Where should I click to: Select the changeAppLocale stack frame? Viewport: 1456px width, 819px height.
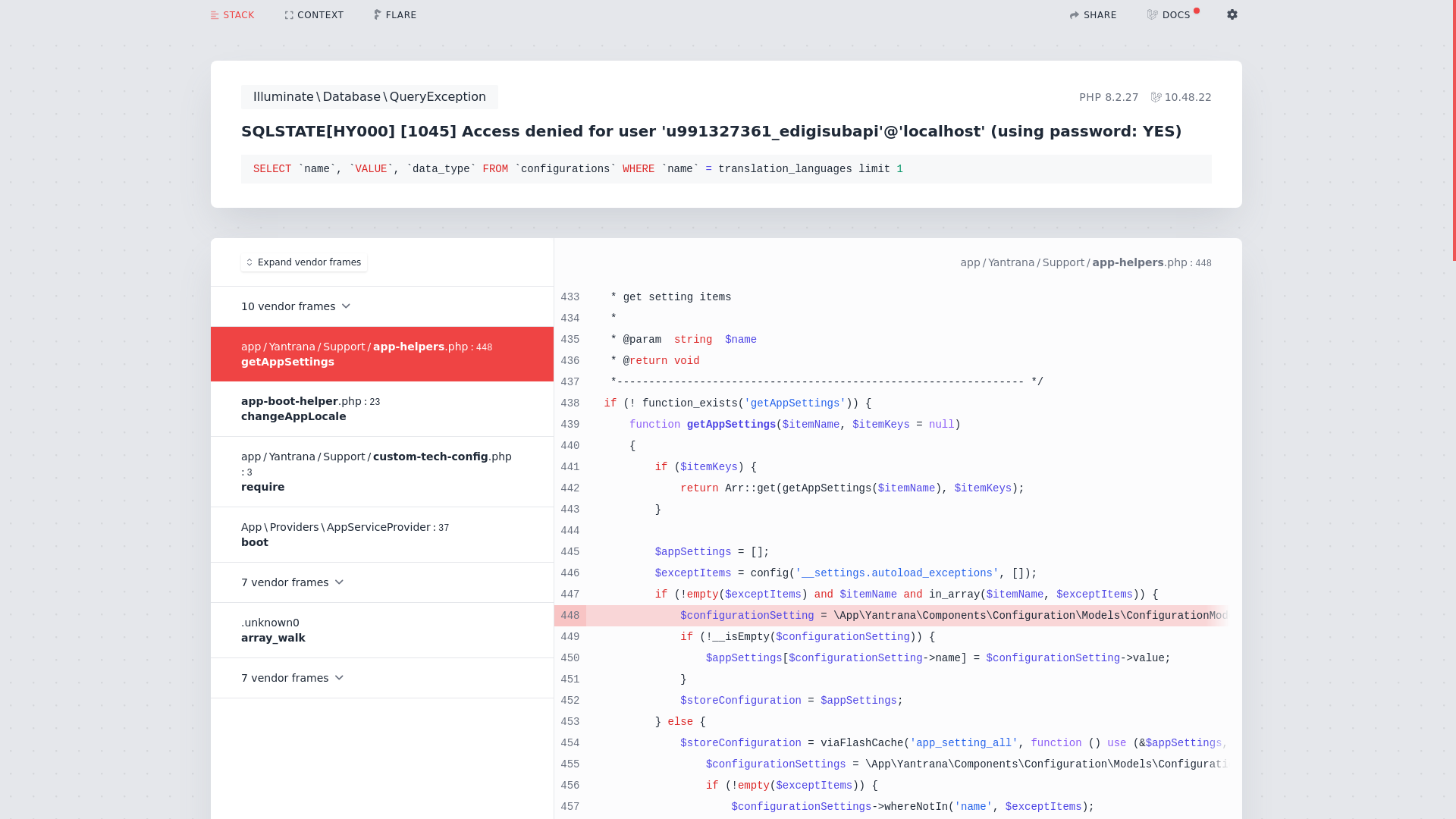tap(382, 409)
